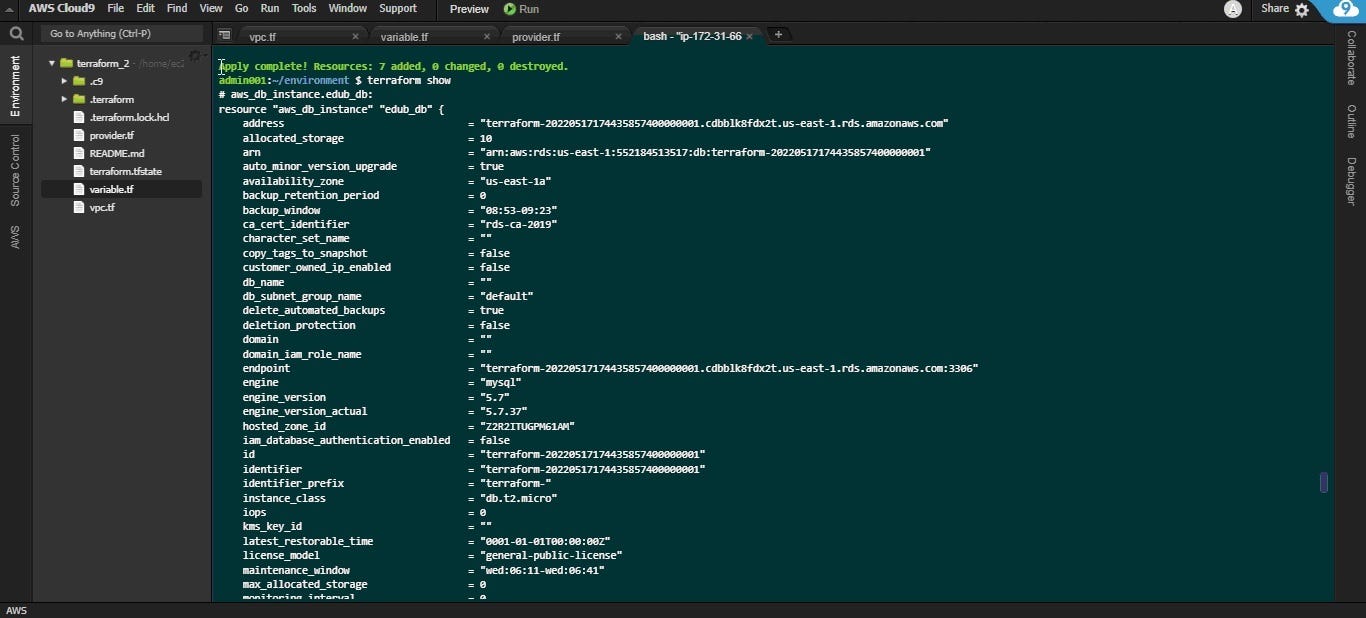Click the "mysql" engine value
The image size is (1366, 618).
coord(500,383)
